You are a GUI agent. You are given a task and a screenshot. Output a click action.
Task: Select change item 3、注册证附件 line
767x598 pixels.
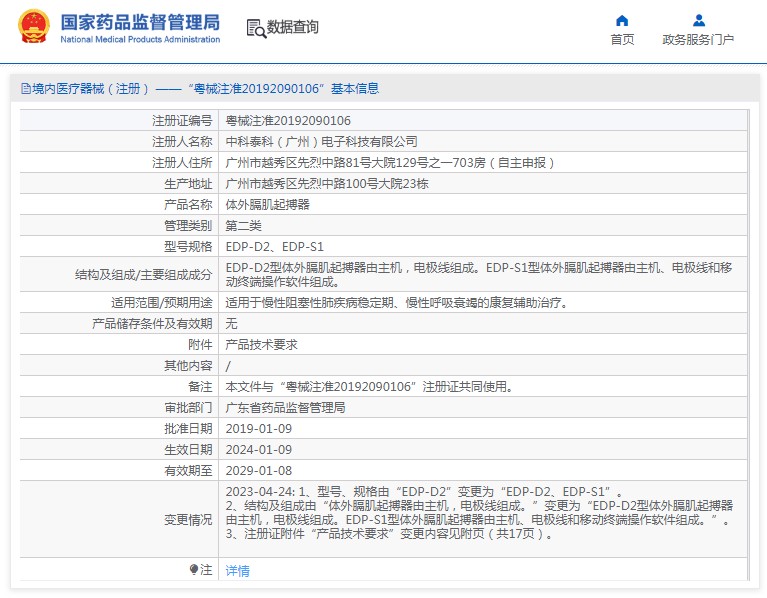point(390,533)
